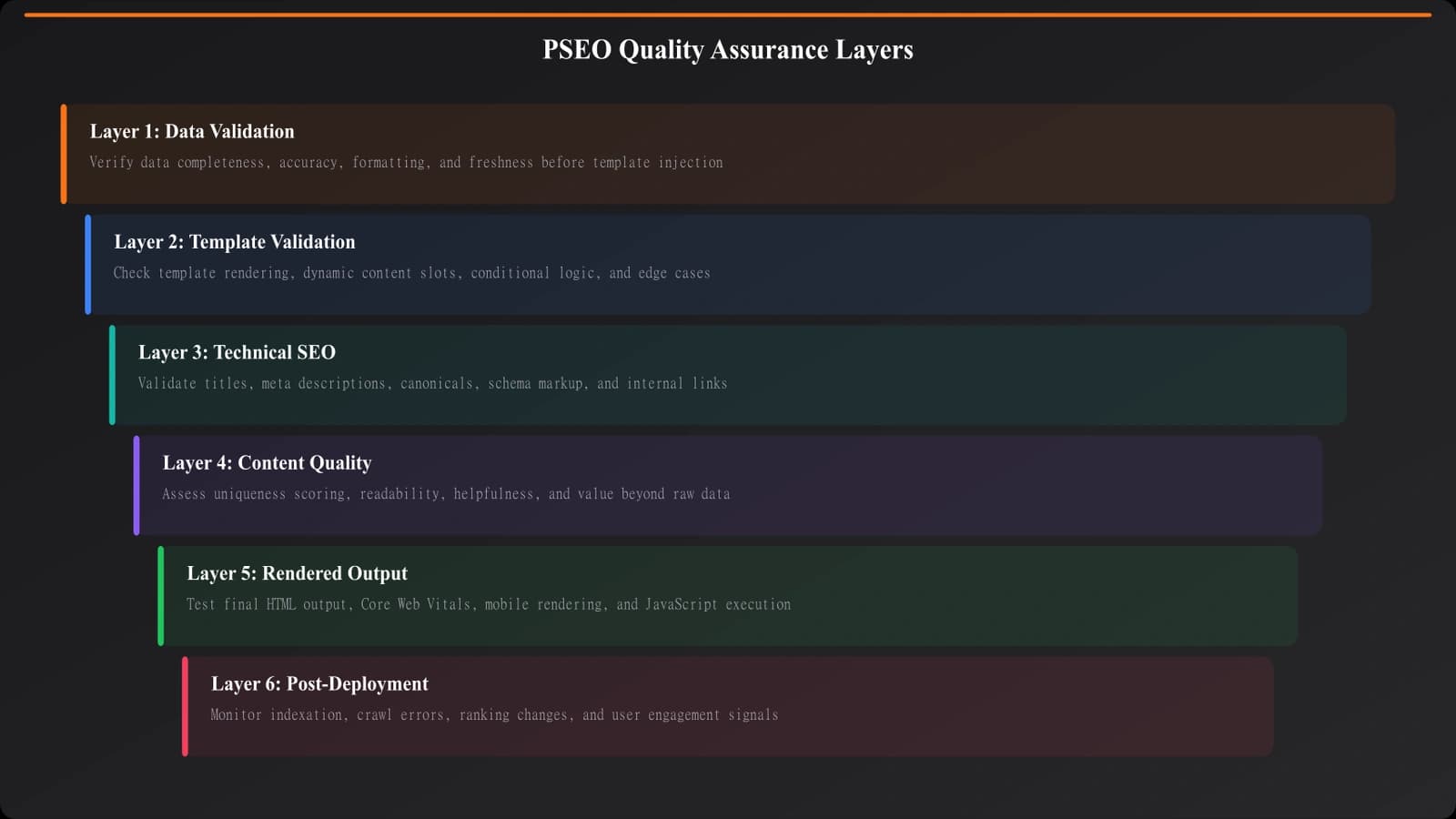
Task: Select the Layer 5 Rendered Output card
Action: pyautogui.click(x=728, y=595)
